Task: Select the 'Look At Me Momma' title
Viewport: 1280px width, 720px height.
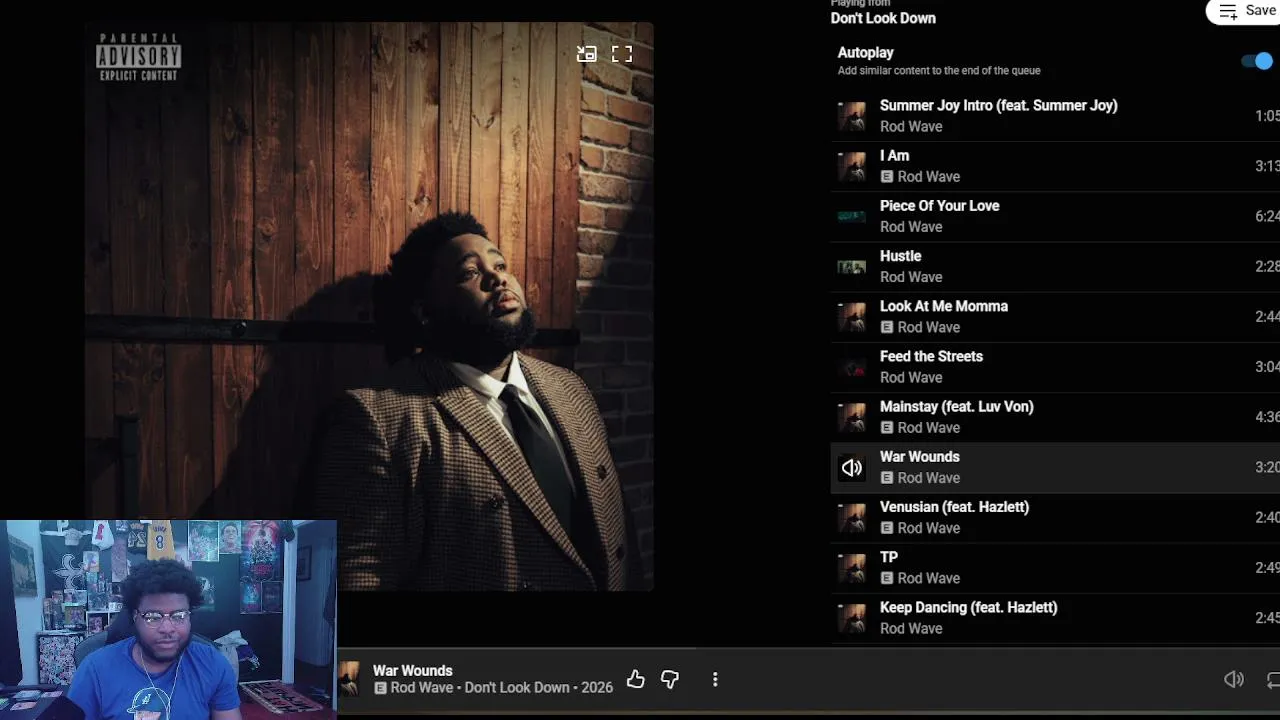Action: 944,306
